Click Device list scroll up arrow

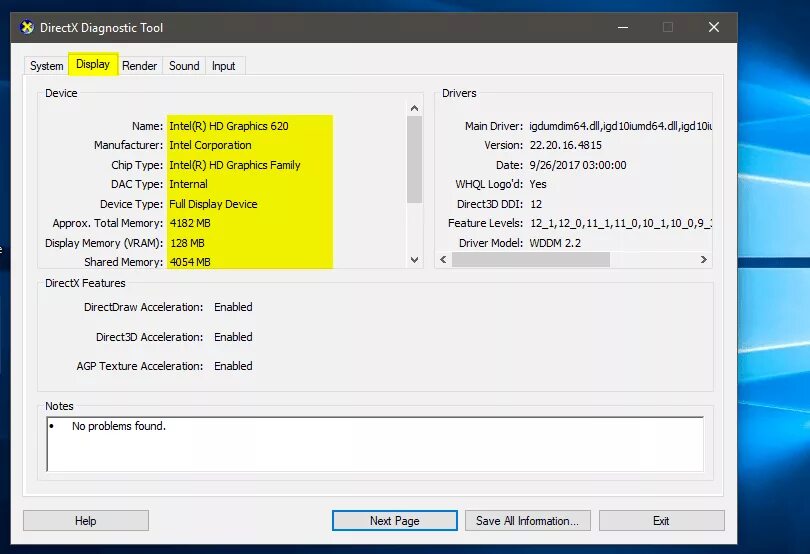coord(414,108)
